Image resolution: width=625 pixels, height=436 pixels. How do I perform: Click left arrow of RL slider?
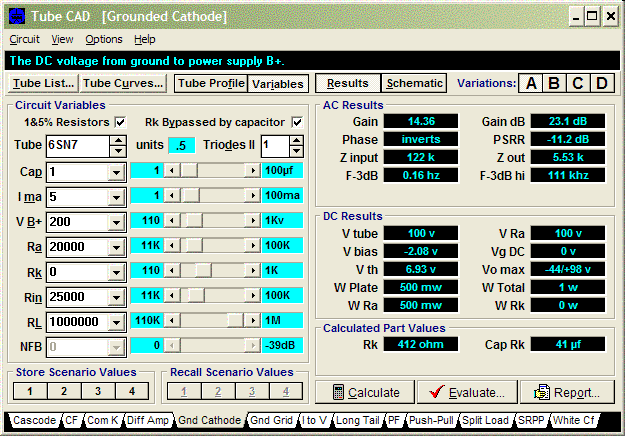click(172, 320)
